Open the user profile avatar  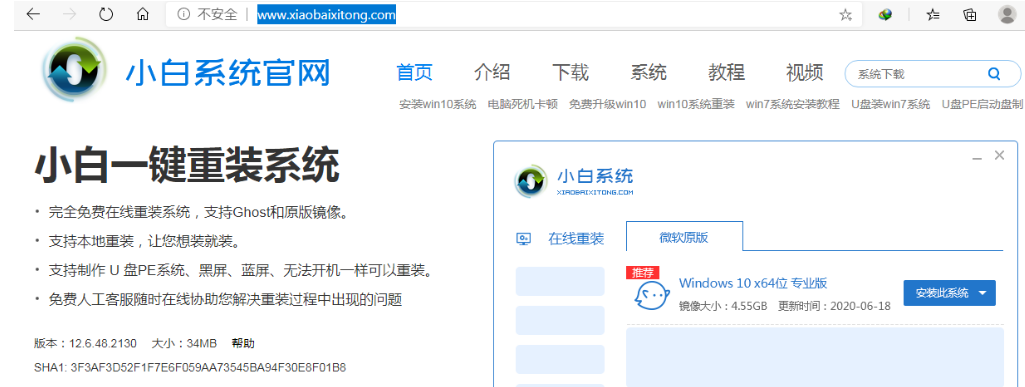(1008, 14)
